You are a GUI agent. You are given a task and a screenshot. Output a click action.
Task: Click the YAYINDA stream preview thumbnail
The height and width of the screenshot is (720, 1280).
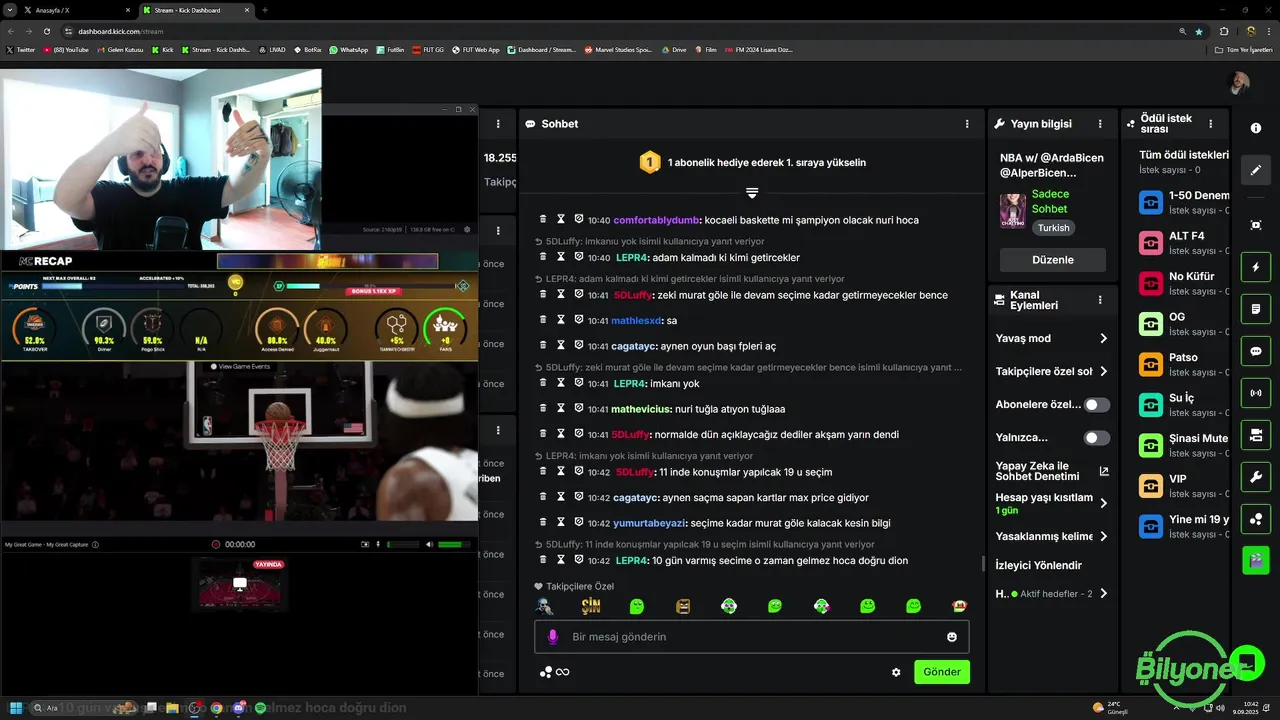240,583
